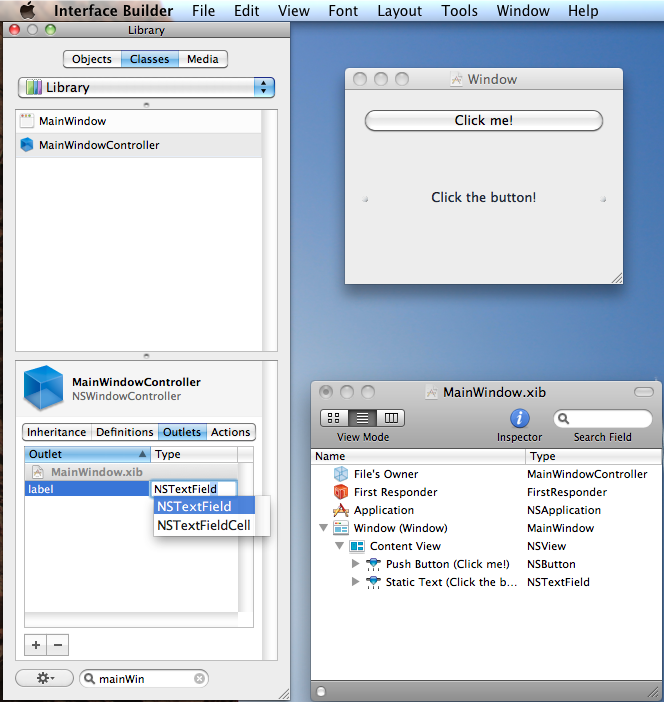664x702 pixels.
Task: Expand the Push Button (Click me!) row
Action: (x=356, y=564)
